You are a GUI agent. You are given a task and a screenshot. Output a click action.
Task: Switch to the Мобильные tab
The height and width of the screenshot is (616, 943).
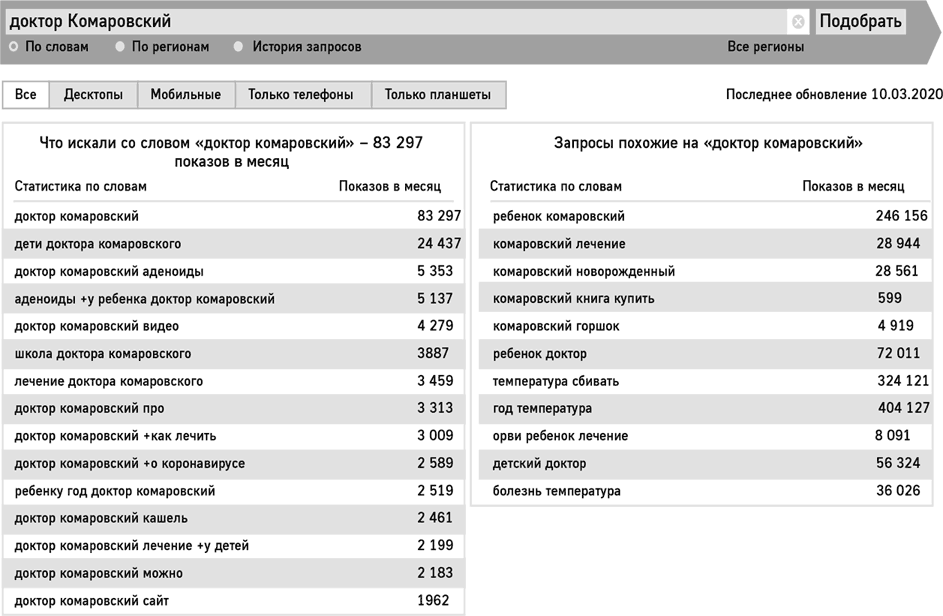point(185,95)
